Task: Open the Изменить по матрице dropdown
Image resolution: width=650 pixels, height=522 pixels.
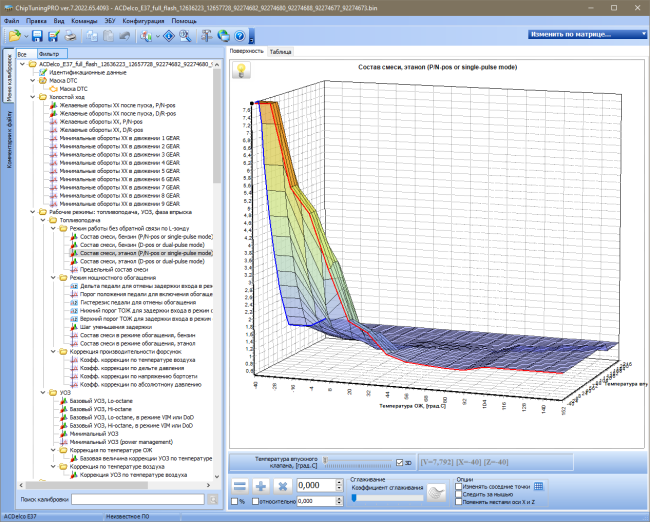Action: point(587,34)
